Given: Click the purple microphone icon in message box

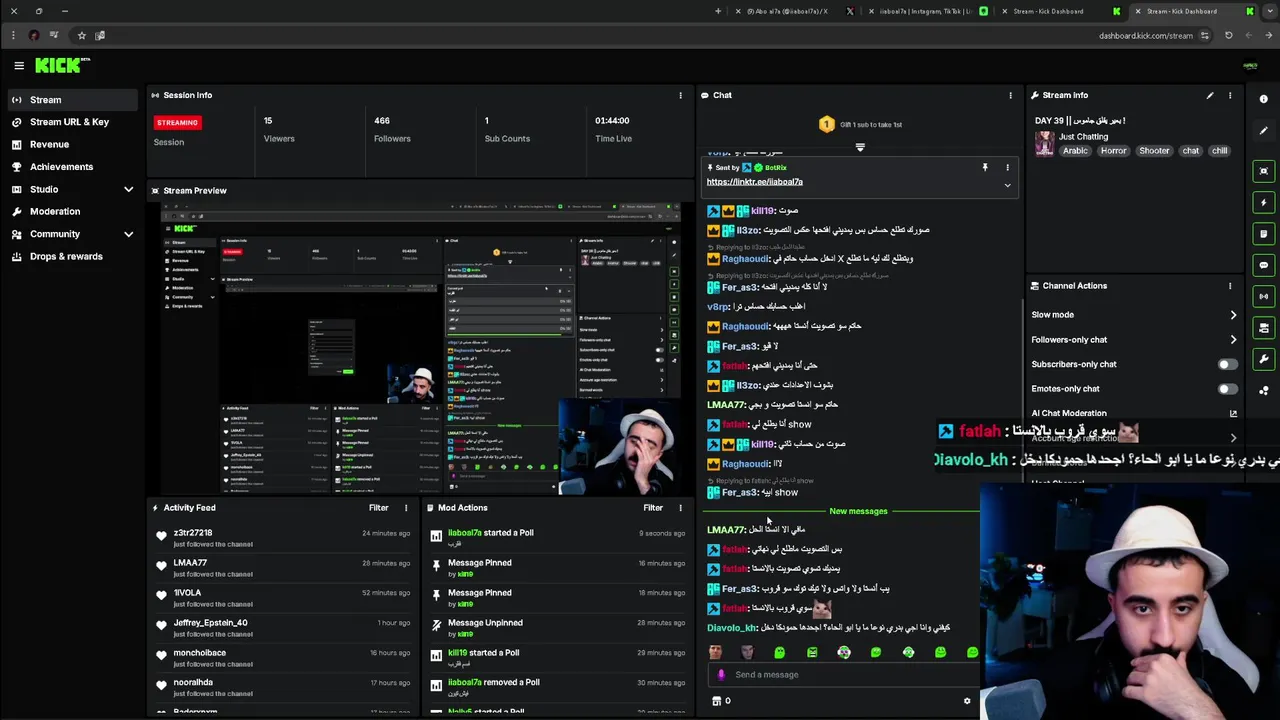Looking at the screenshot, I should point(721,675).
